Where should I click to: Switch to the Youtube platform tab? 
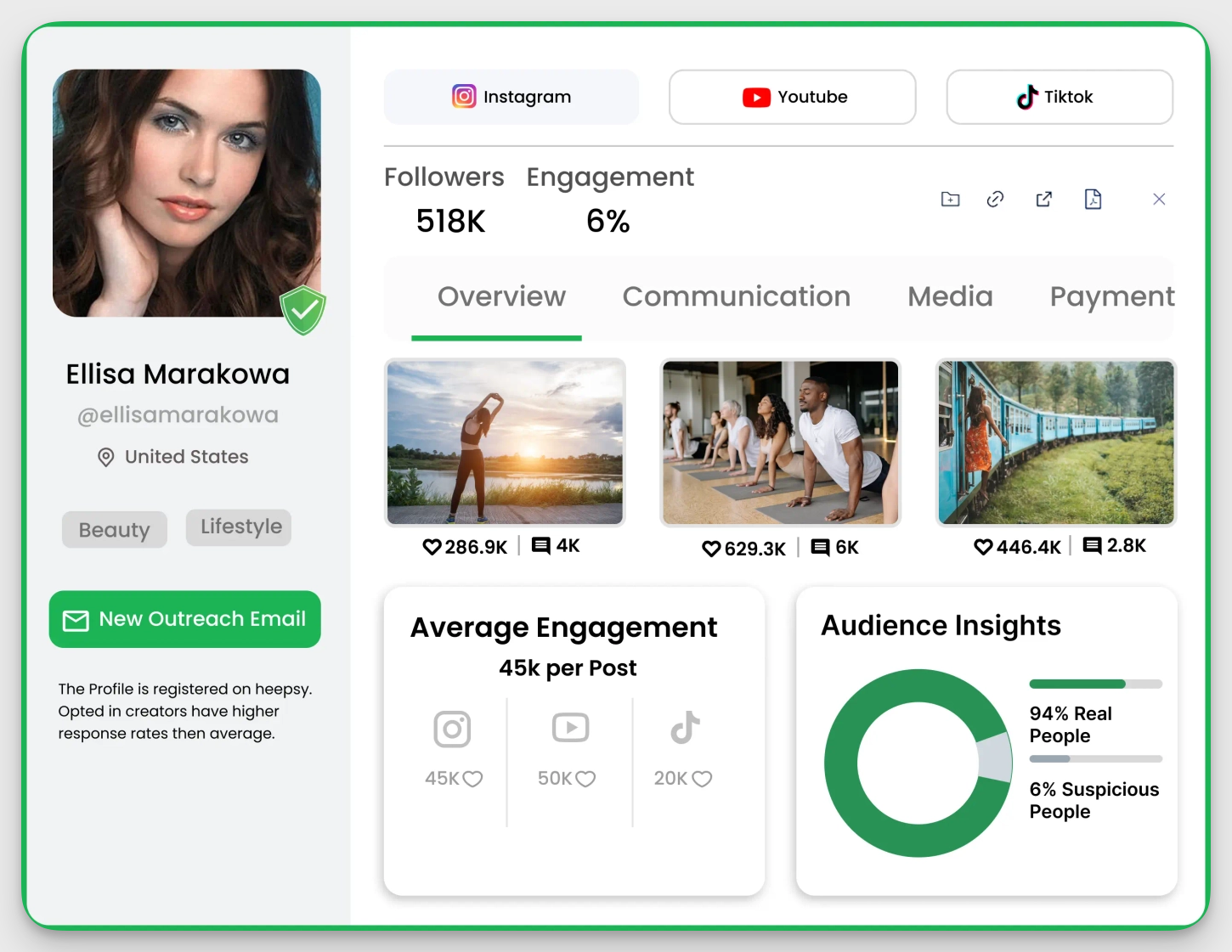coord(793,97)
